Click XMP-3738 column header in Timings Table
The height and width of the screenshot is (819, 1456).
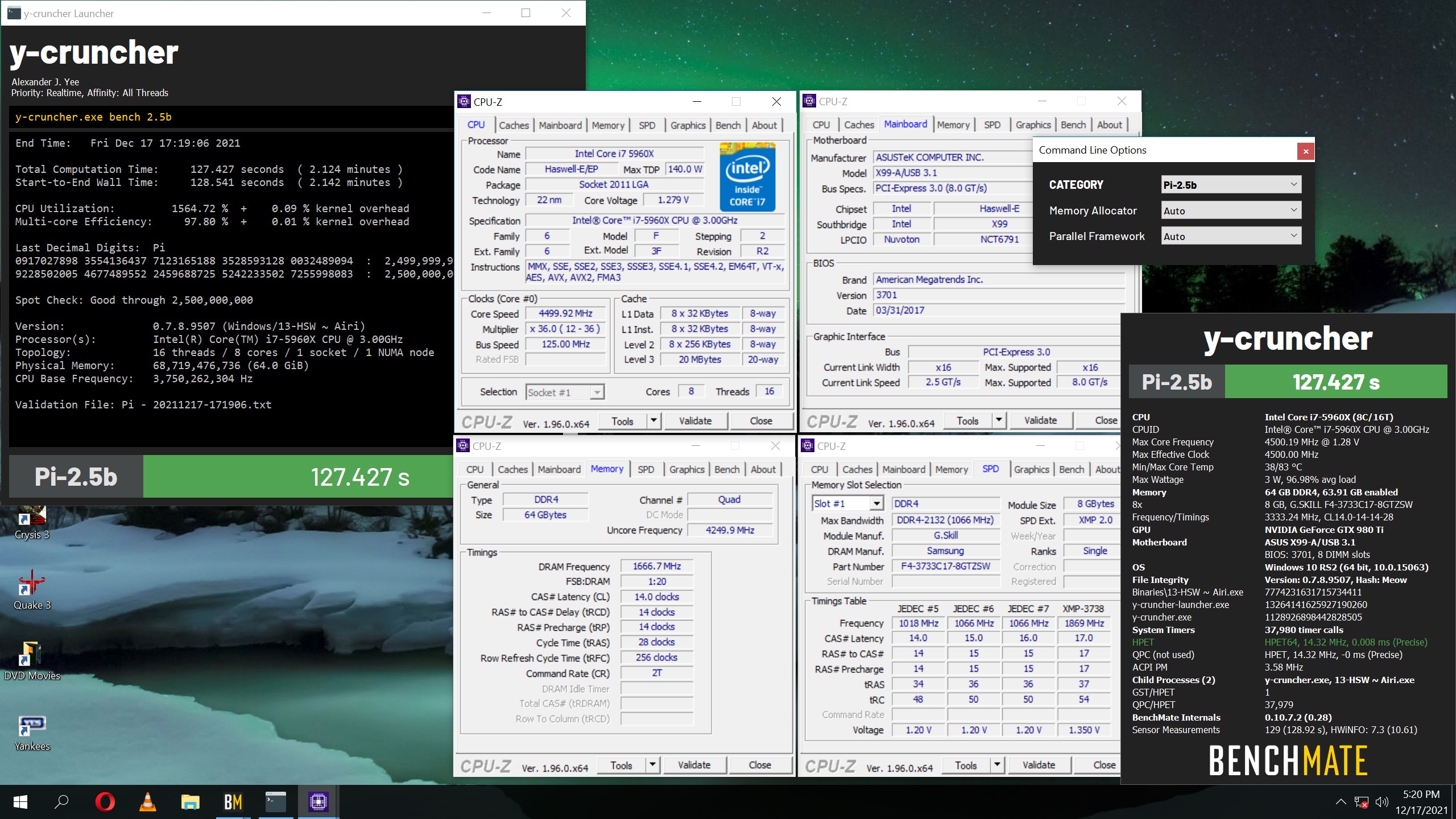tap(1083, 608)
